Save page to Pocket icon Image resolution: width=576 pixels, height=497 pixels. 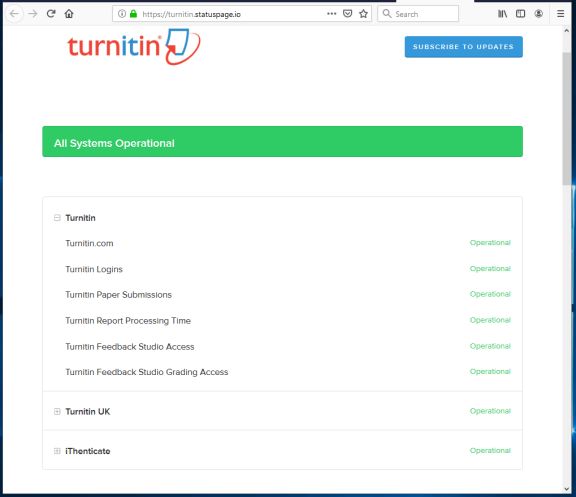[x=347, y=14]
